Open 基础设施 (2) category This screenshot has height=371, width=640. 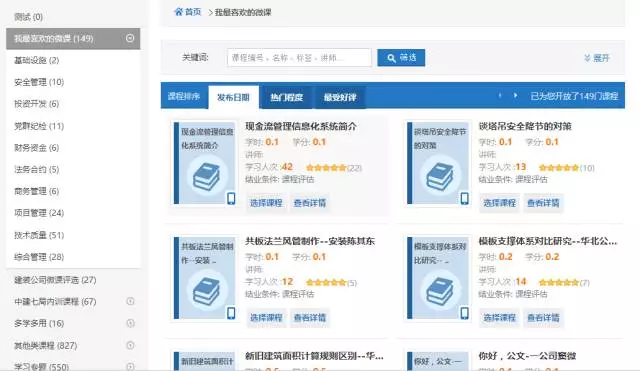(x=37, y=60)
